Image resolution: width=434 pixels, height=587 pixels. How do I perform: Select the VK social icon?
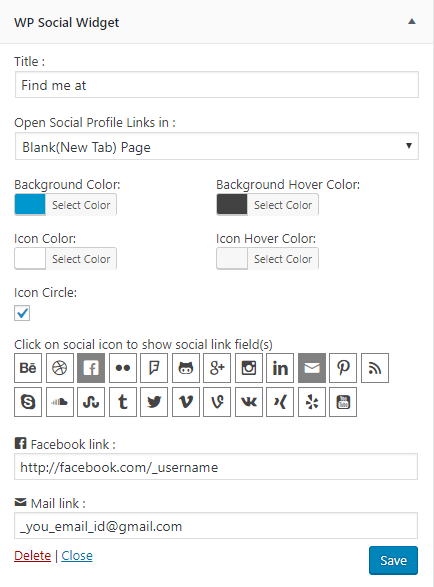(x=249, y=402)
